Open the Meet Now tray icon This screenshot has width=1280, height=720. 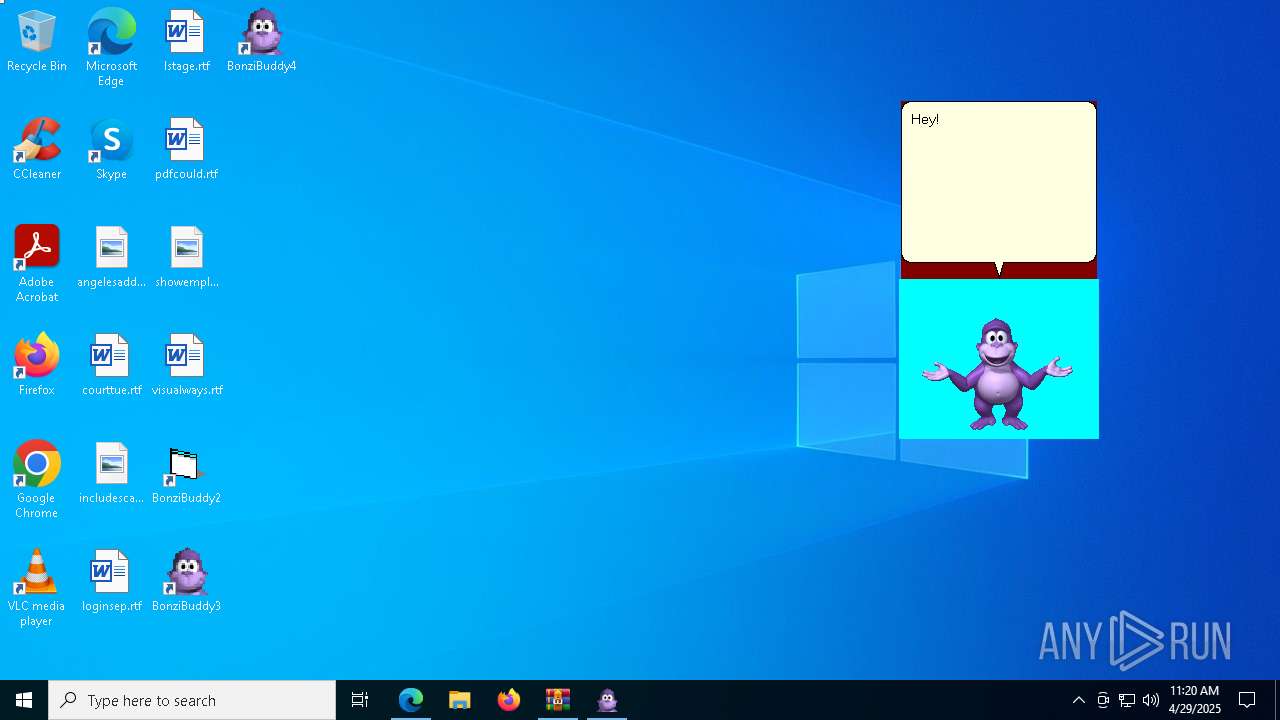point(1103,700)
